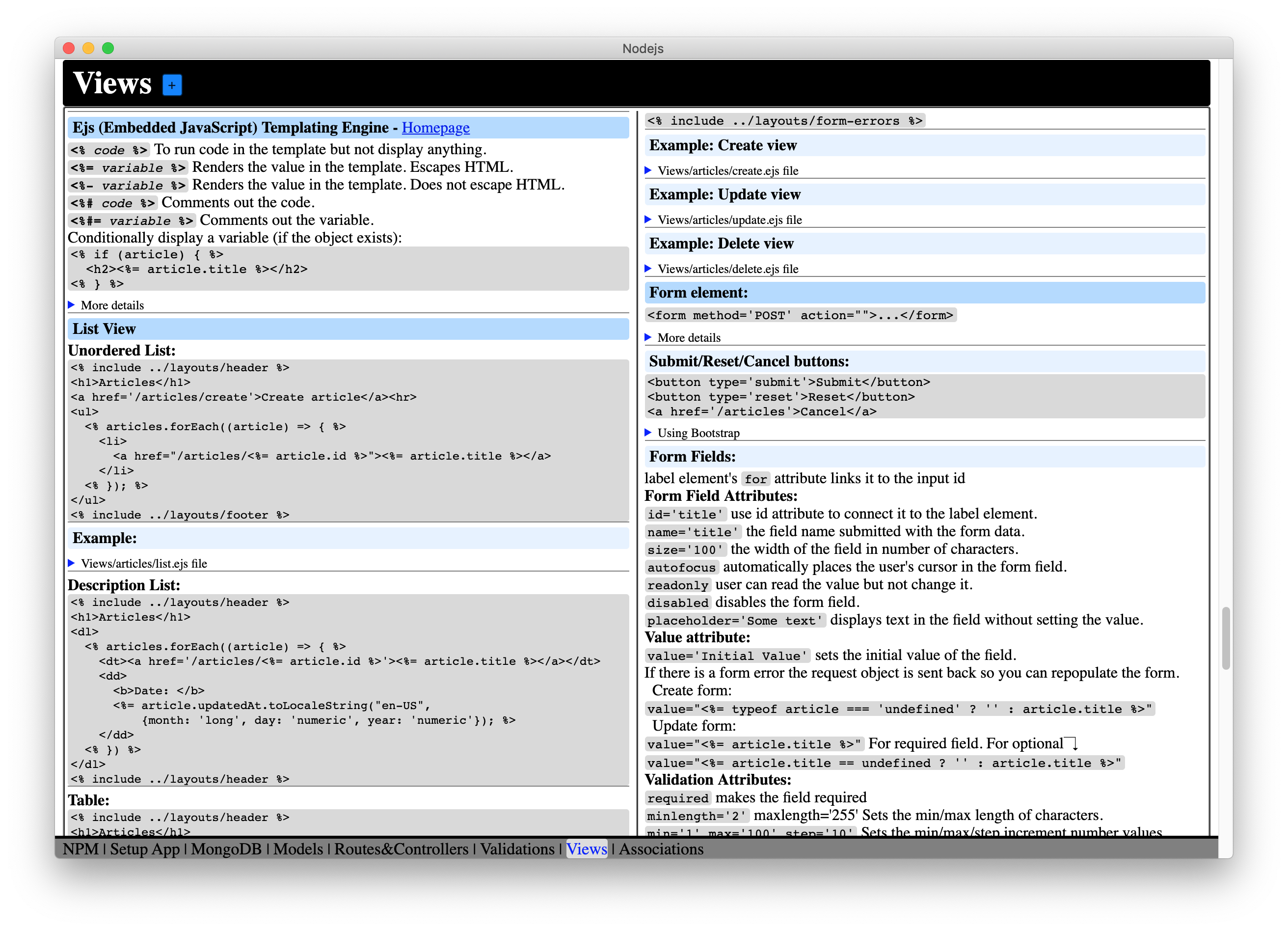Open the Associations tab

pyautogui.click(x=661, y=849)
